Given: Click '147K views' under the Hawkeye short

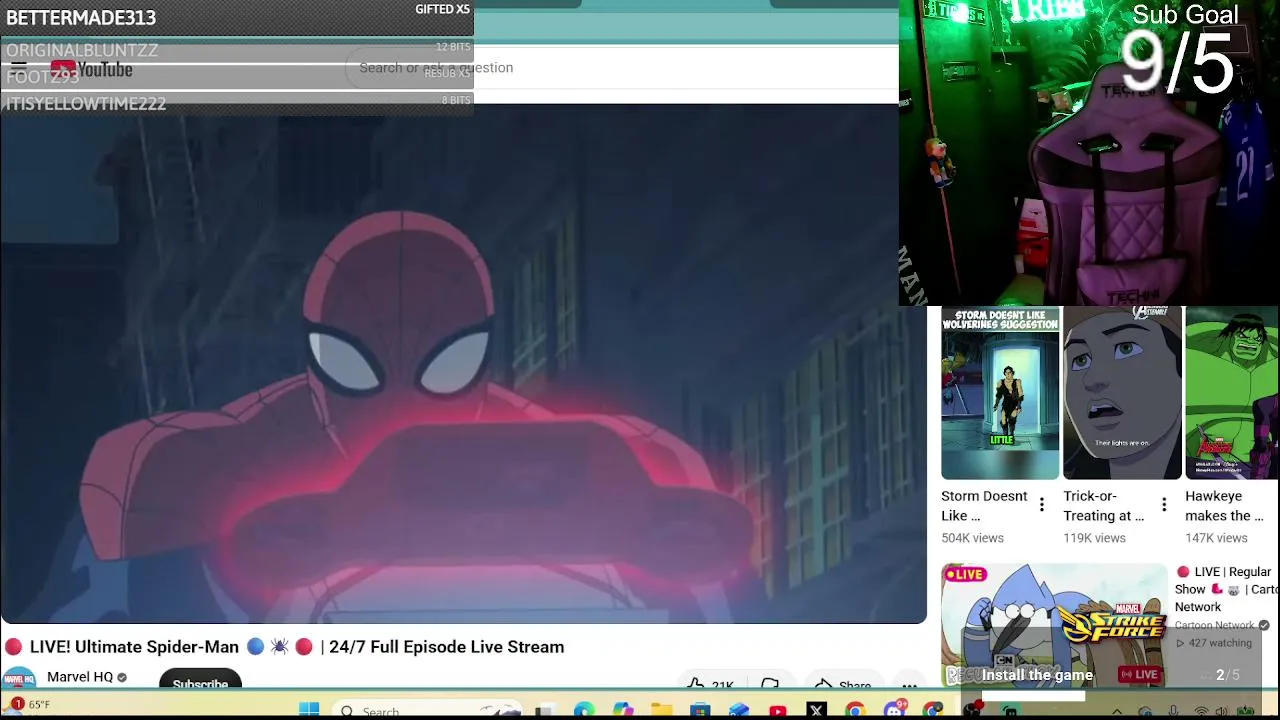Looking at the screenshot, I should click(x=1216, y=538).
